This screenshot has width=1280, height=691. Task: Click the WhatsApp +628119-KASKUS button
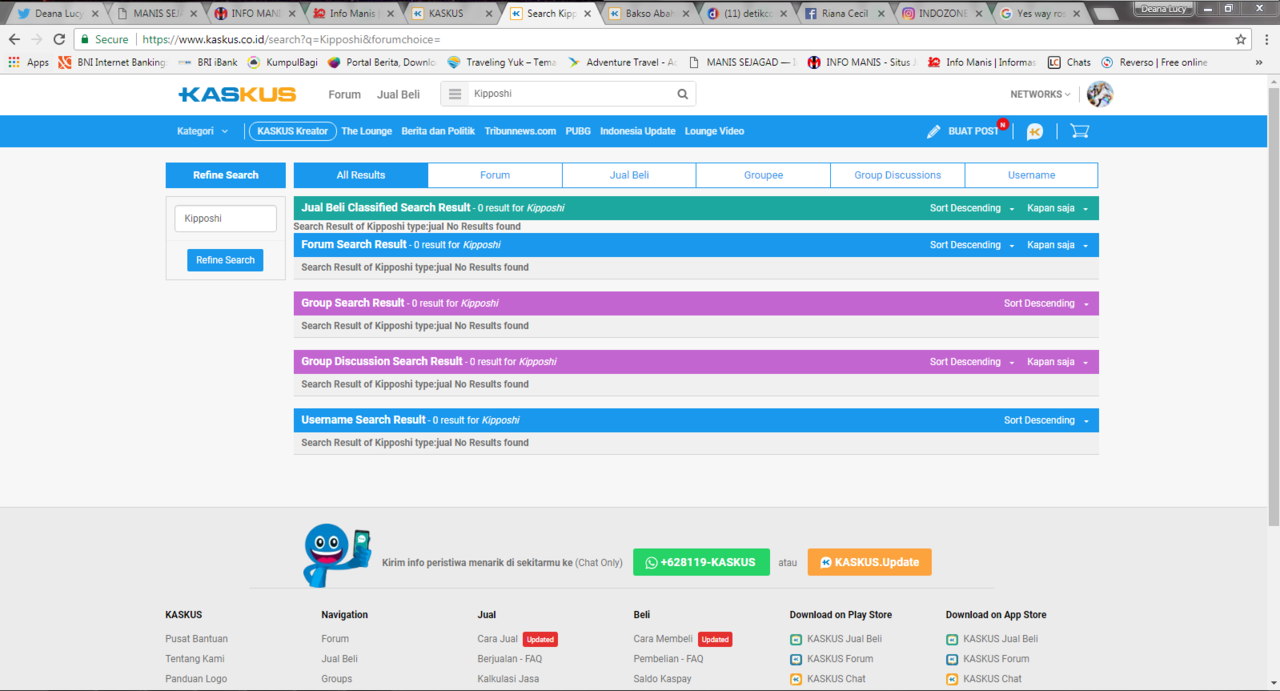point(701,562)
